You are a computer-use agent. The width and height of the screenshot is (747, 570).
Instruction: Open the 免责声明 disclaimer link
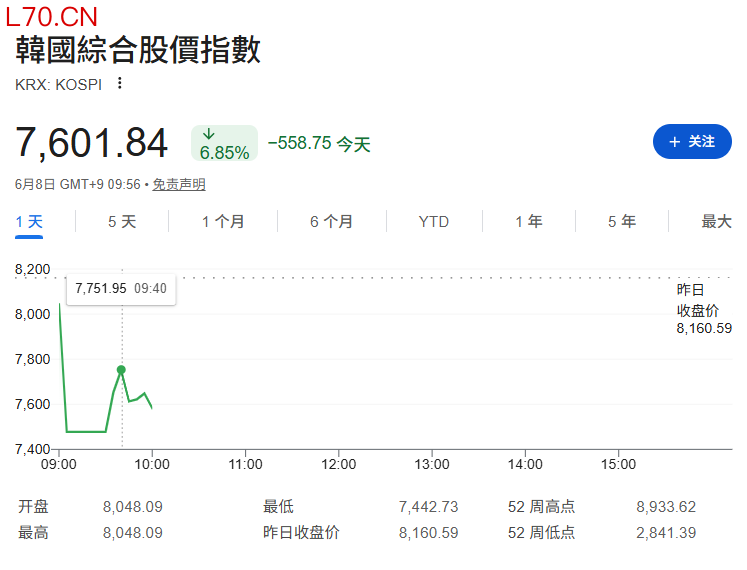click(x=179, y=184)
